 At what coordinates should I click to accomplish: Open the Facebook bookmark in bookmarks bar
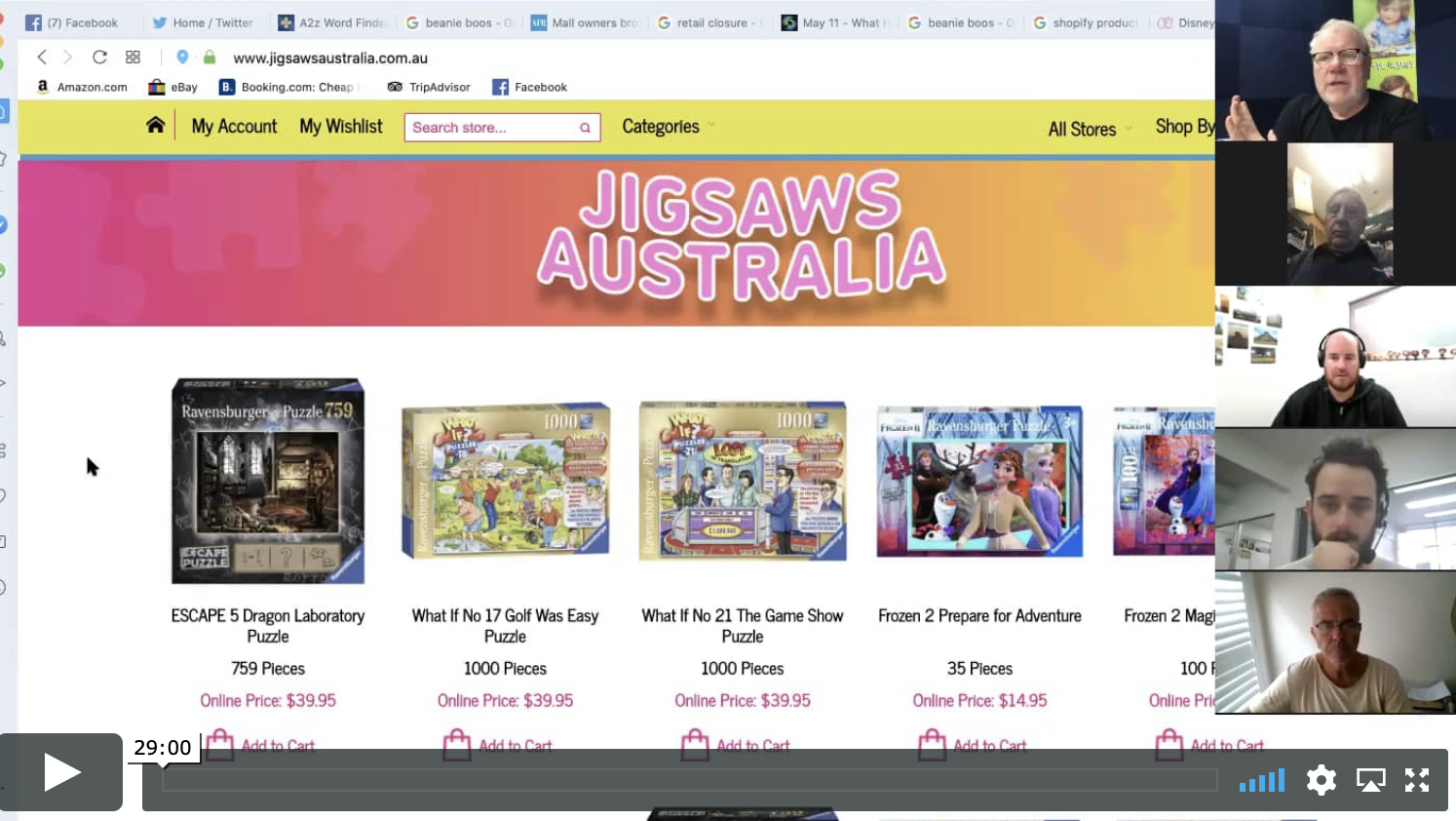point(530,87)
